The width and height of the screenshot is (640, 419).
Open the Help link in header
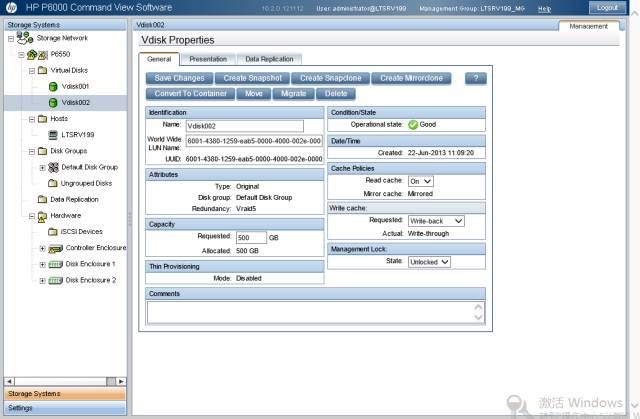[544, 9]
